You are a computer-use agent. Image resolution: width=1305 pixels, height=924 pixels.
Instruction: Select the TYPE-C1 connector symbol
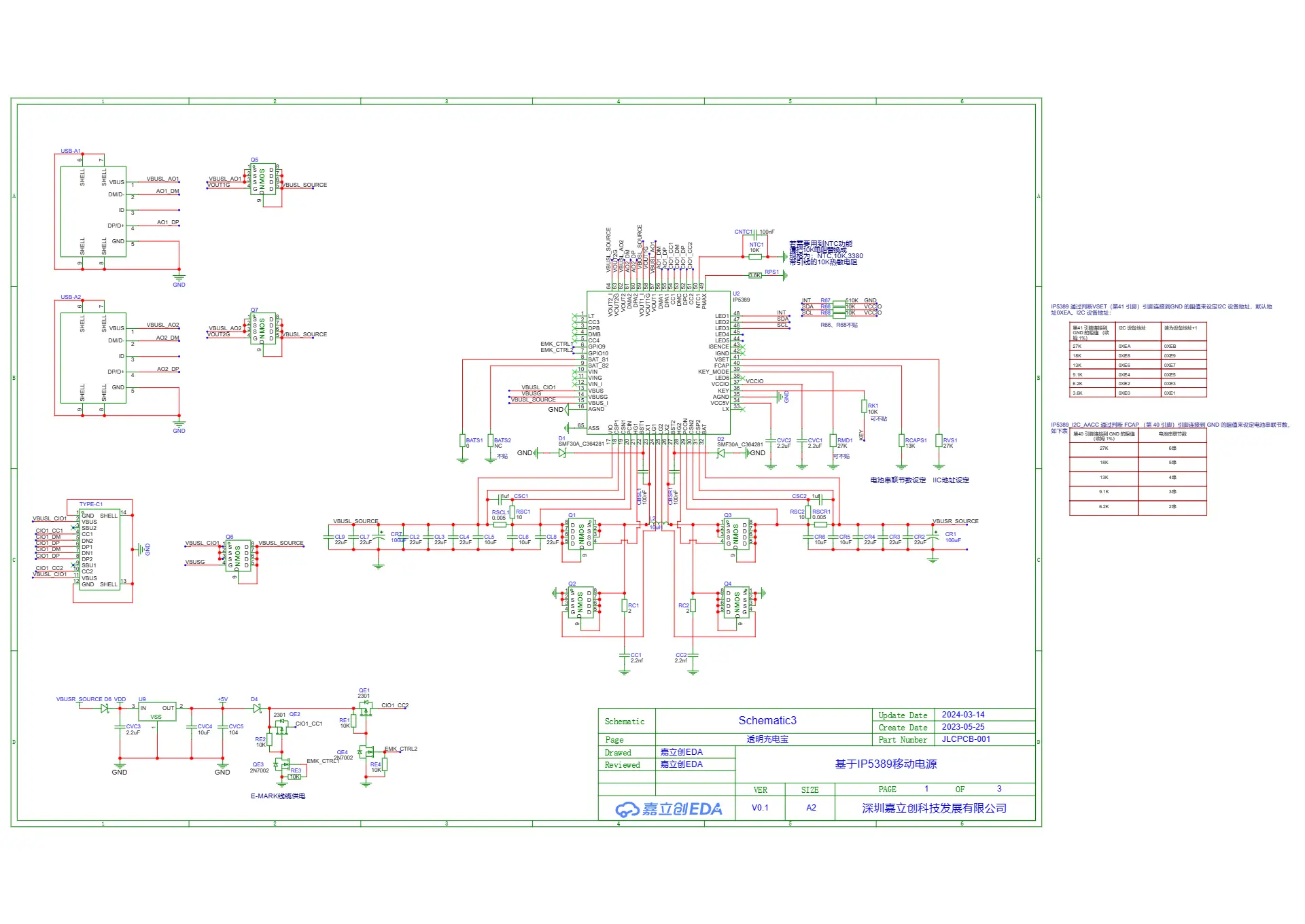point(99,550)
